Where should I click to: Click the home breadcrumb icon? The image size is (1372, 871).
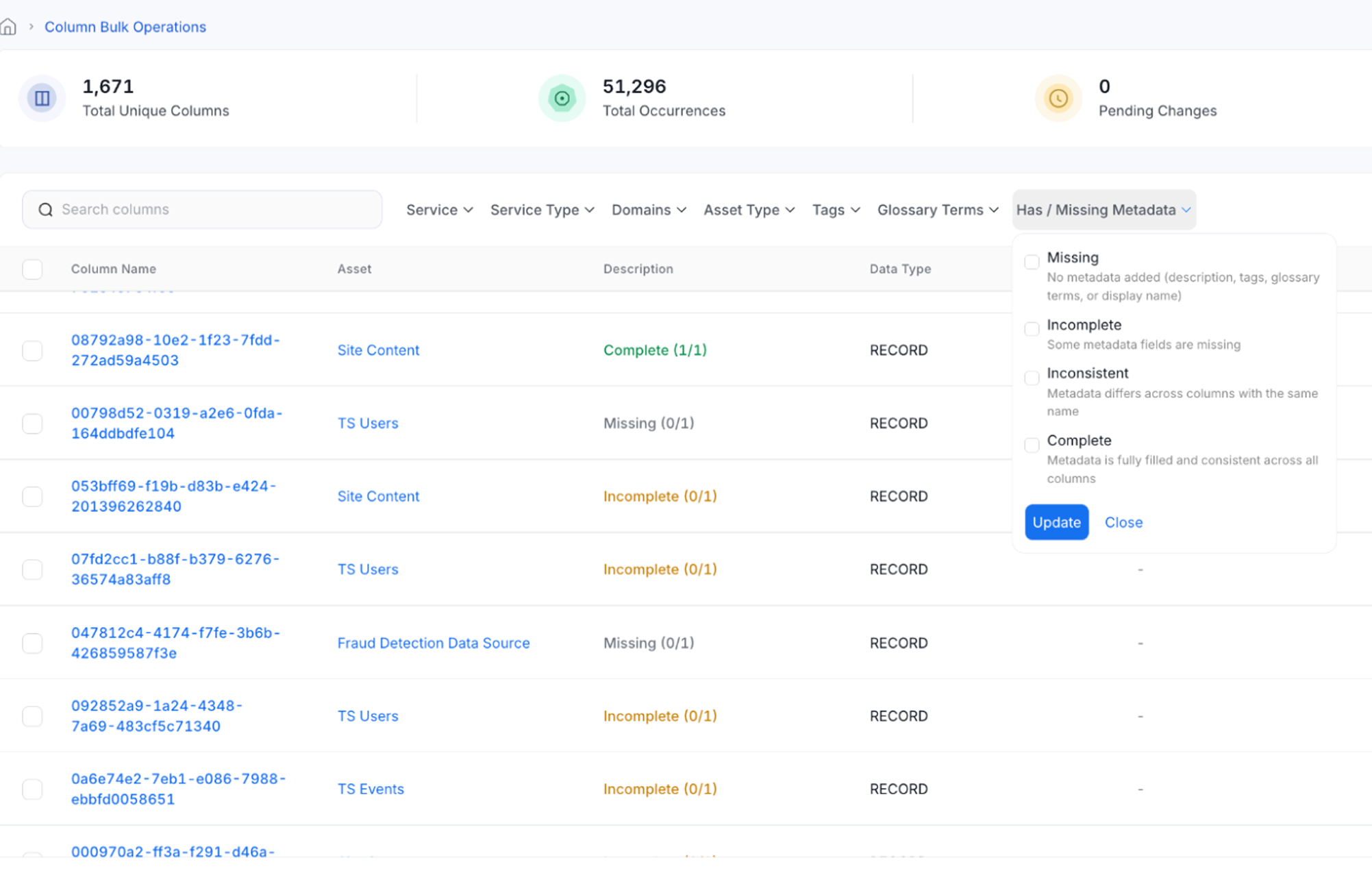tap(9, 27)
